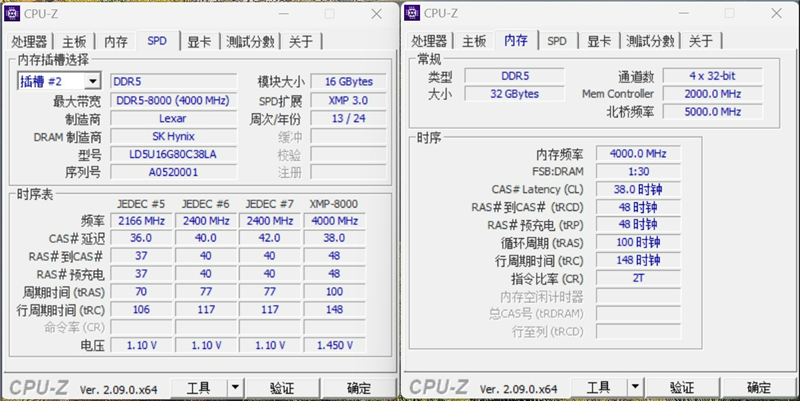Open the 插槽 #2 slot dropdown
The height and width of the screenshot is (401, 800).
[92, 81]
